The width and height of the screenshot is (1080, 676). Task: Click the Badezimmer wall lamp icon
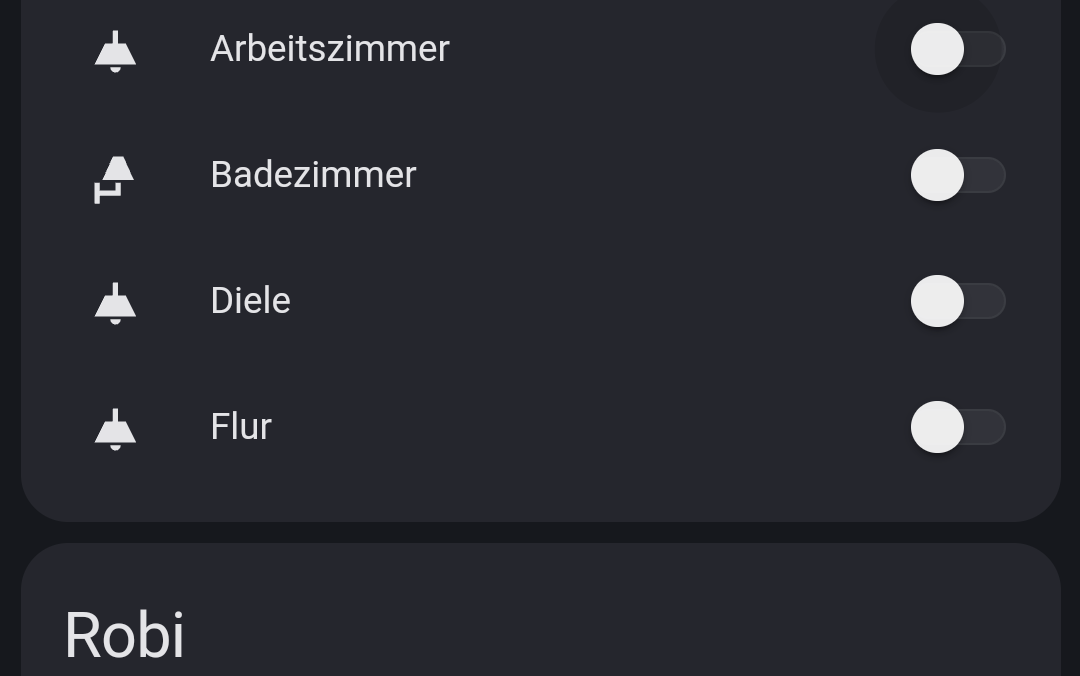pyautogui.click(x=115, y=177)
